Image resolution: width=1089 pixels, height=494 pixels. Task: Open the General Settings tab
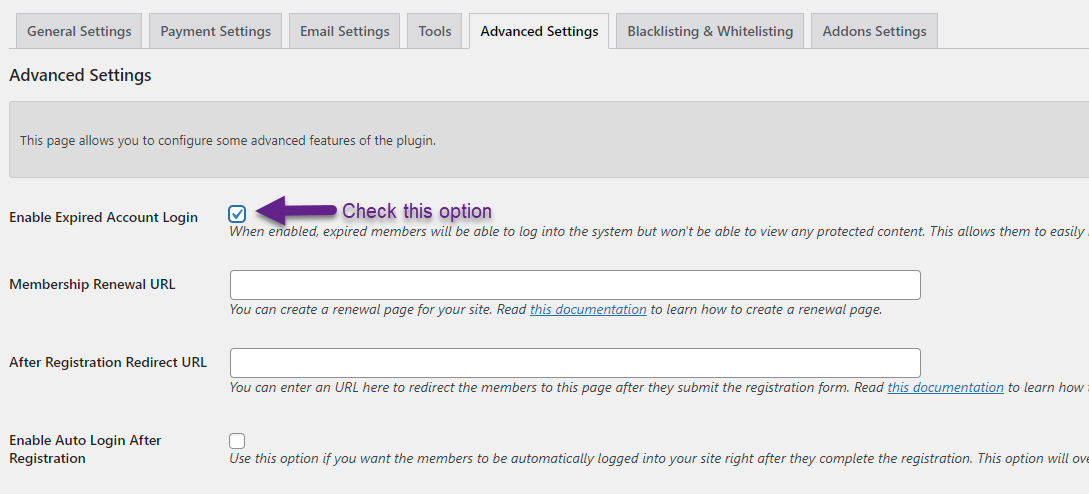(x=79, y=31)
